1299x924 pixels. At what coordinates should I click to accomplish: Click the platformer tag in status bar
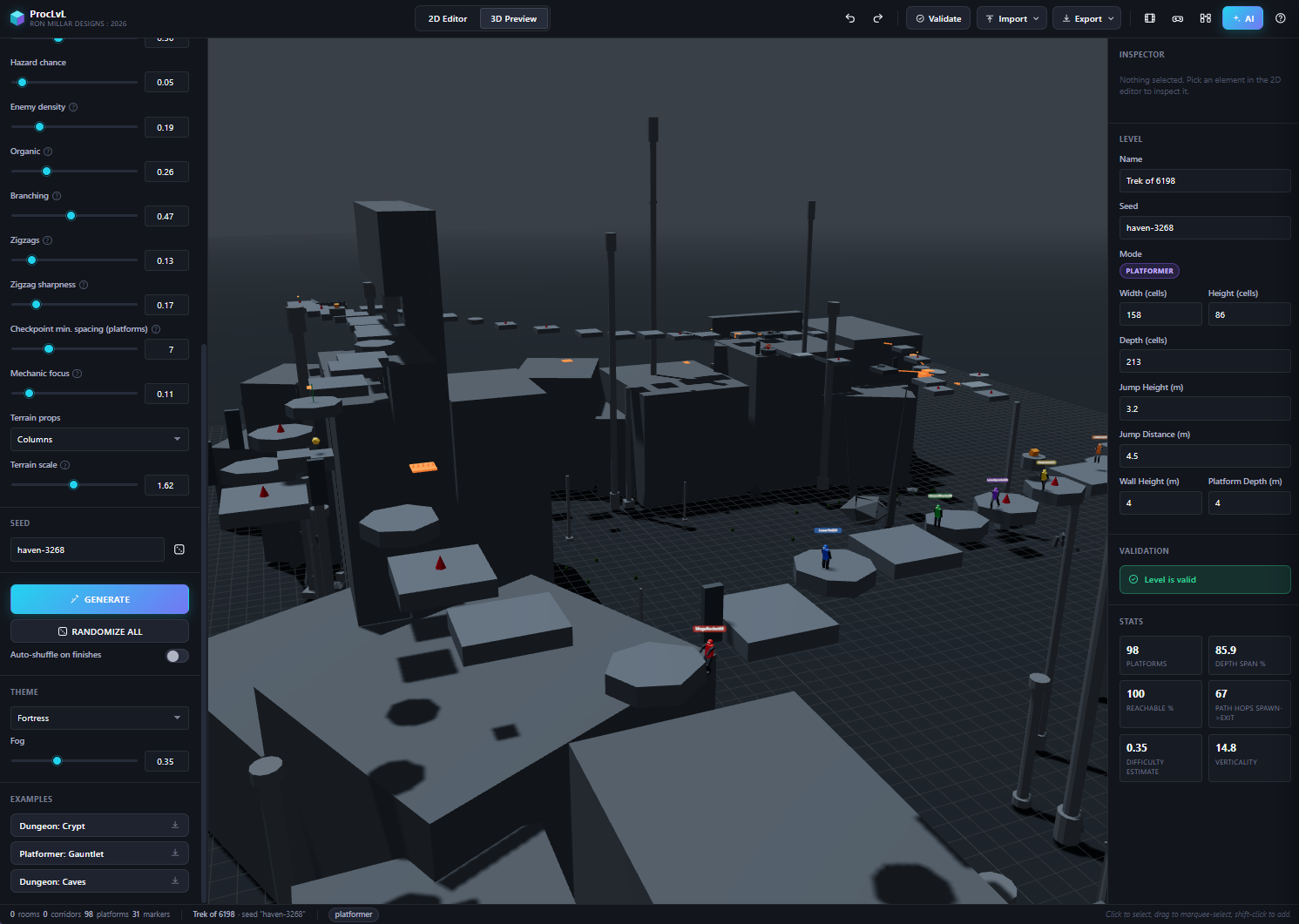(354, 914)
